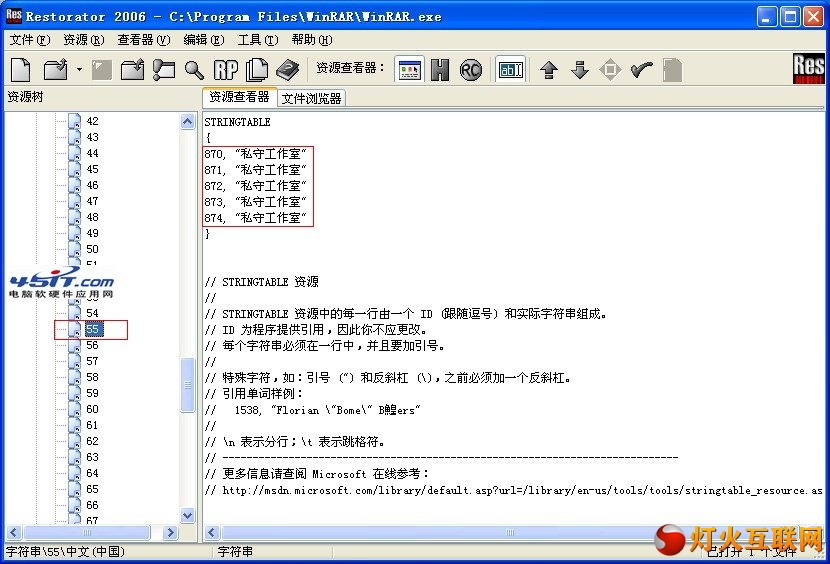Click resource tree scroll-down arrow
Viewport: 830px width, 564px height.
pyautogui.click(x=187, y=515)
